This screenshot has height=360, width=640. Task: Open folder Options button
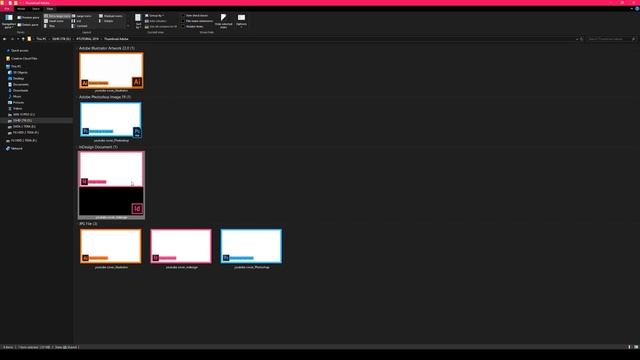(241, 21)
